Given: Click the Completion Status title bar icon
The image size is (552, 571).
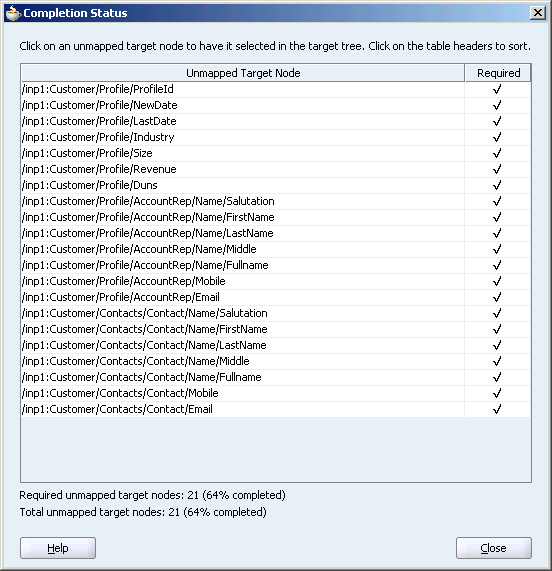Looking at the screenshot, I should (x=12, y=13).
